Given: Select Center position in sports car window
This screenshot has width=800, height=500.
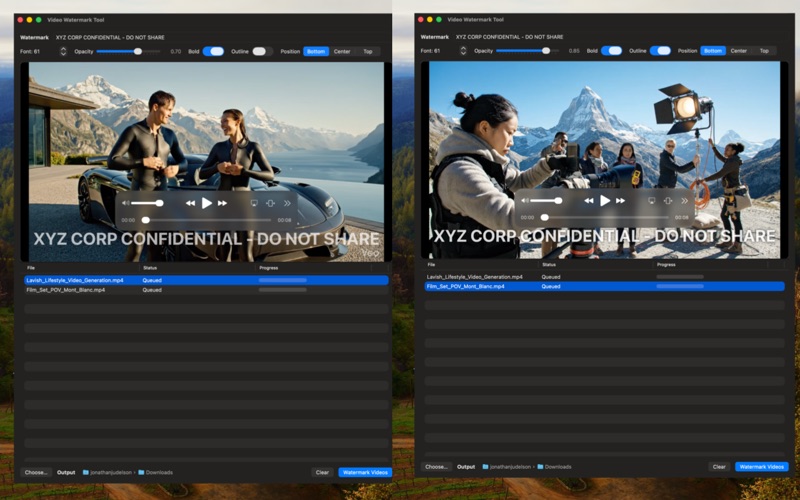Looking at the screenshot, I should (342, 52).
